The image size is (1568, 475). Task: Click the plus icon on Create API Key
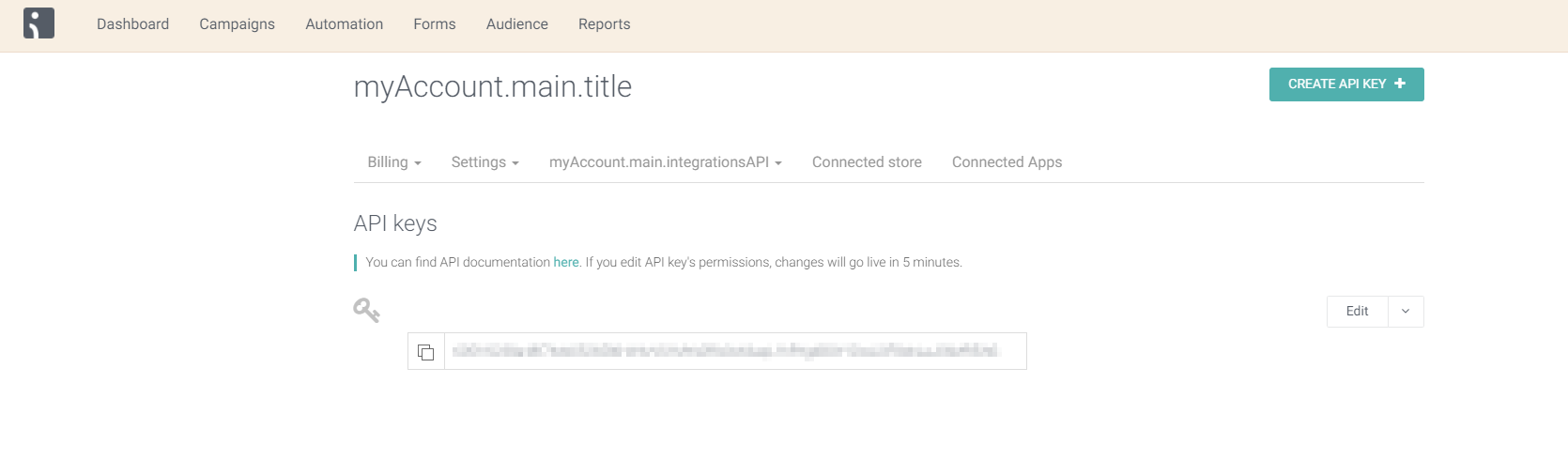tap(1400, 84)
